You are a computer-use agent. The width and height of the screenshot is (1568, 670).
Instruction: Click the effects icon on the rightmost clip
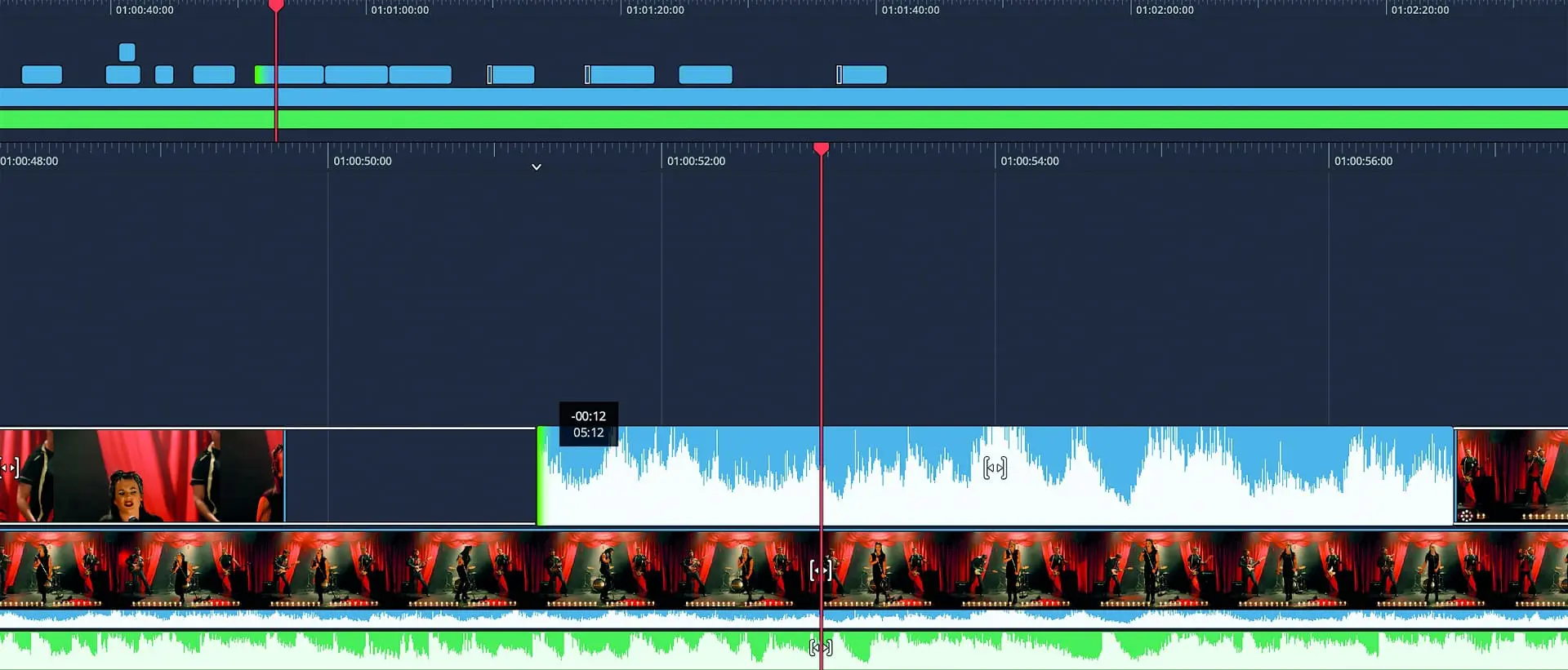tap(1466, 515)
